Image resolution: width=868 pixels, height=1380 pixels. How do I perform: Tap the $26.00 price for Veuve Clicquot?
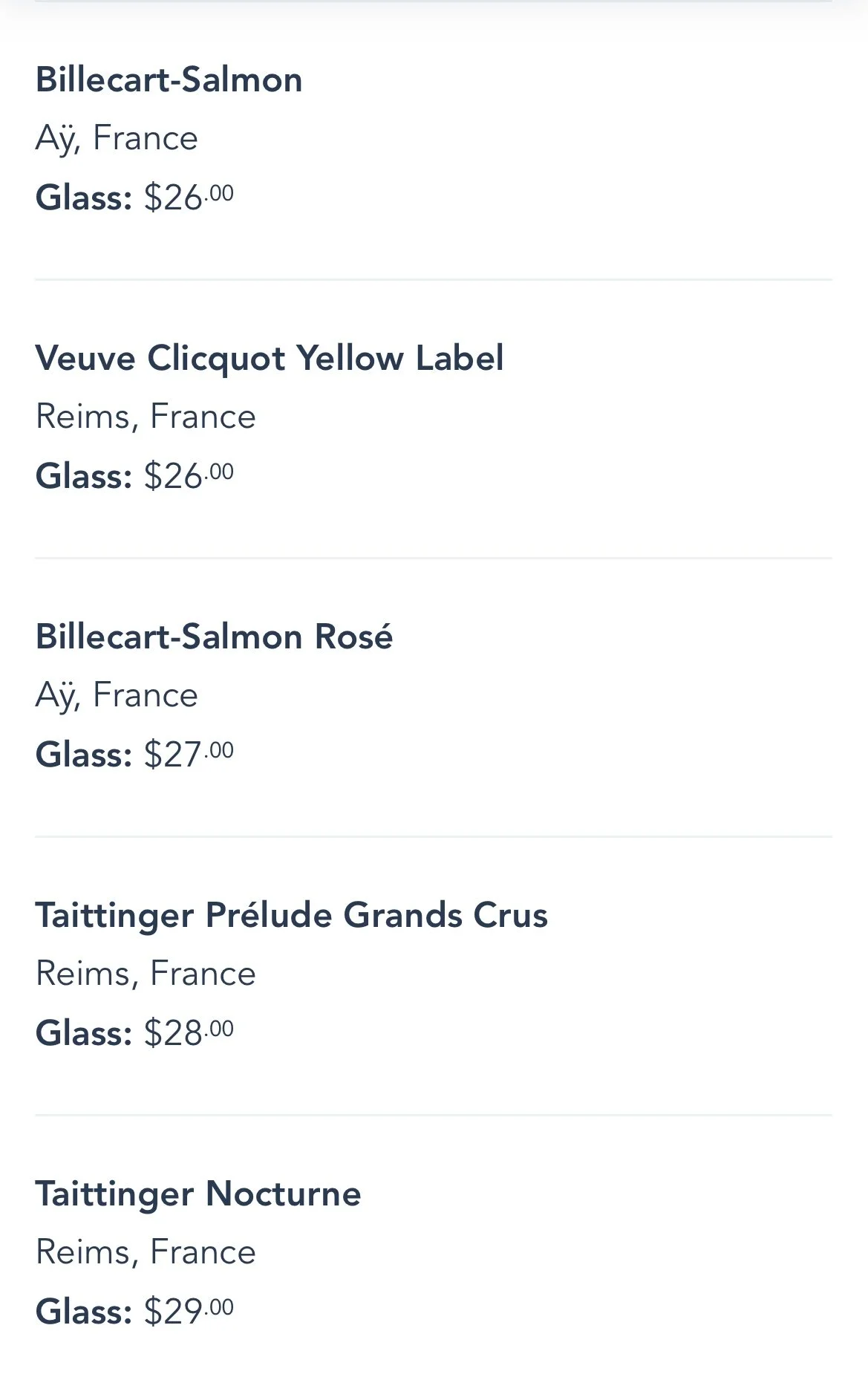click(189, 476)
